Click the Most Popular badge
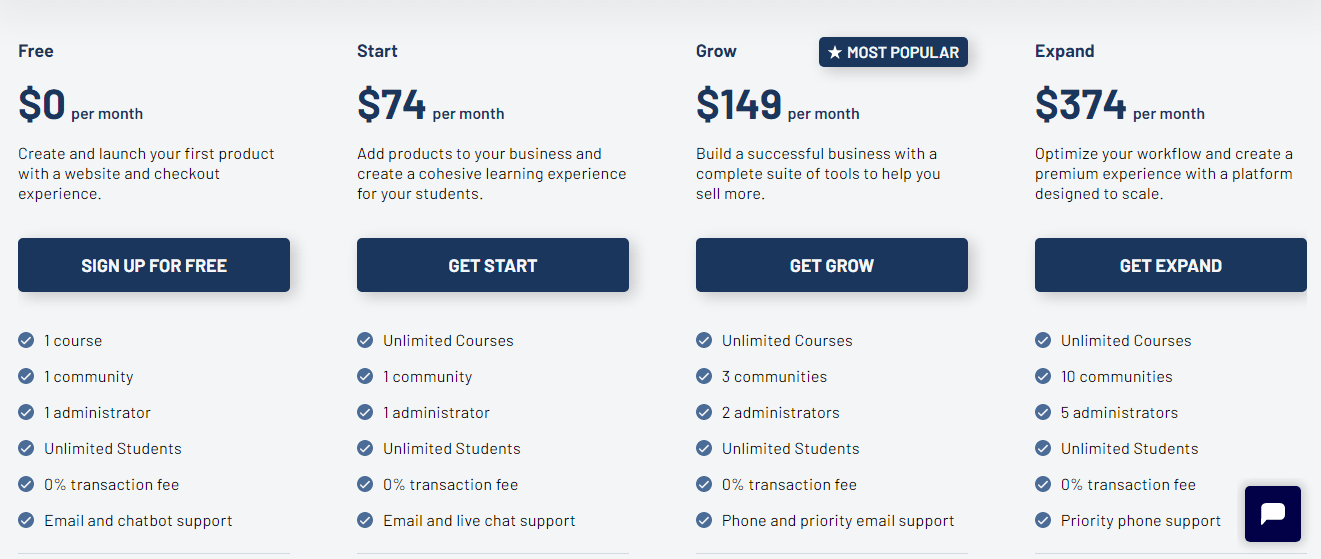The height and width of the screenshot is (559, 1321). (893, 53)
